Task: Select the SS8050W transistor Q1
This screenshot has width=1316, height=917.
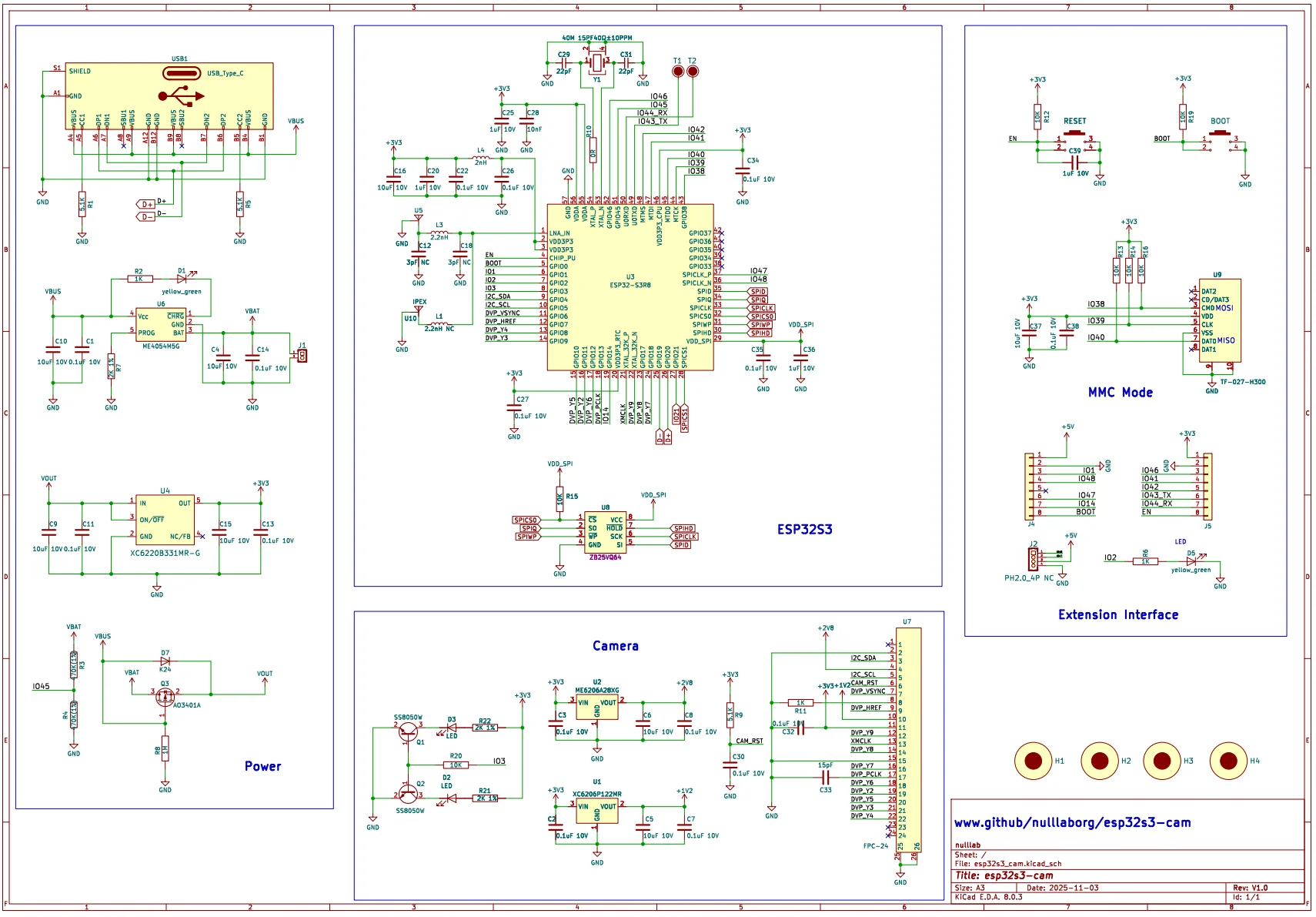Action: [x=409, y=730]
